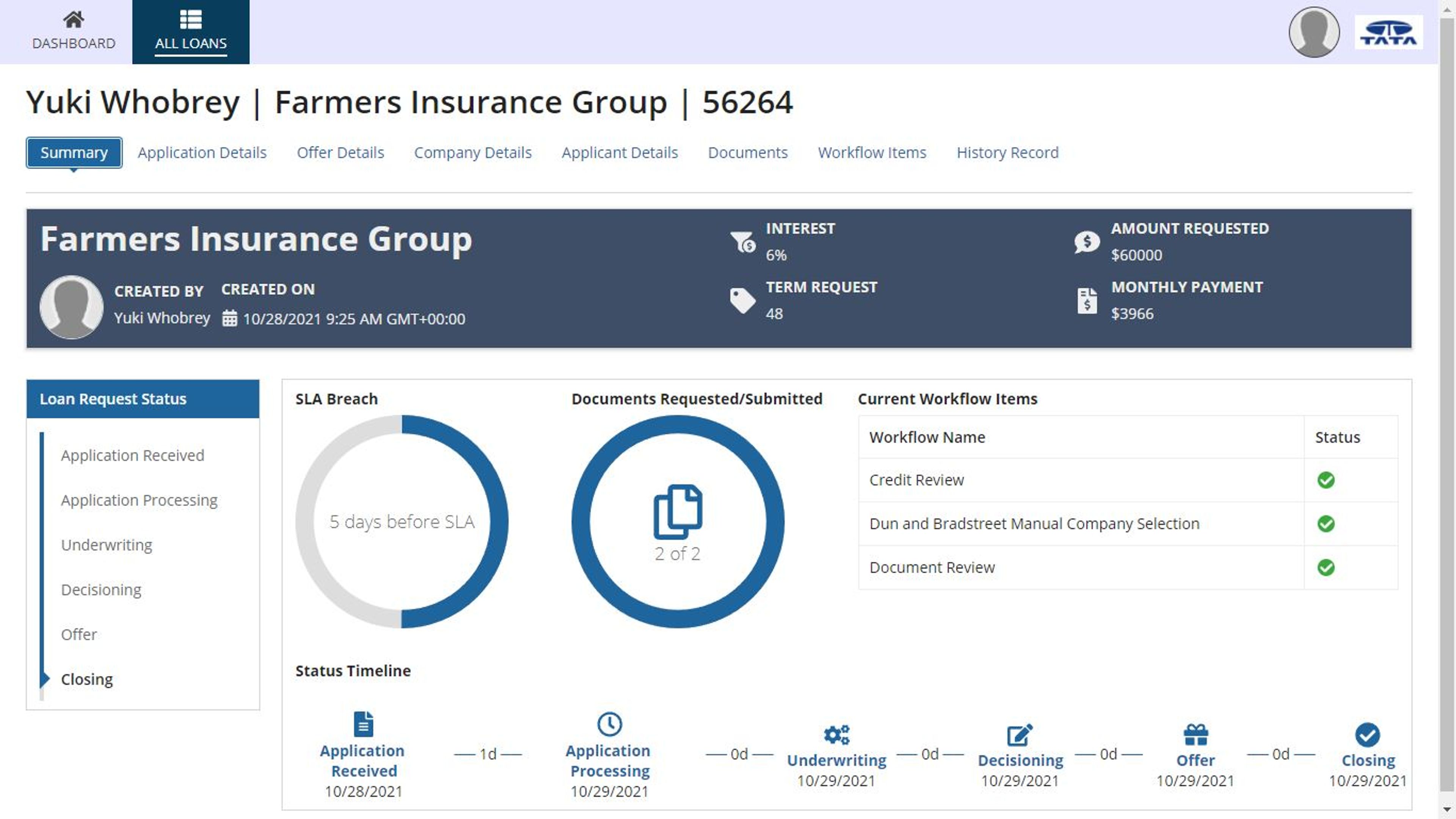Click the creator avatar in loan banner
The image size is (1456, 819).
pos(71,307)
